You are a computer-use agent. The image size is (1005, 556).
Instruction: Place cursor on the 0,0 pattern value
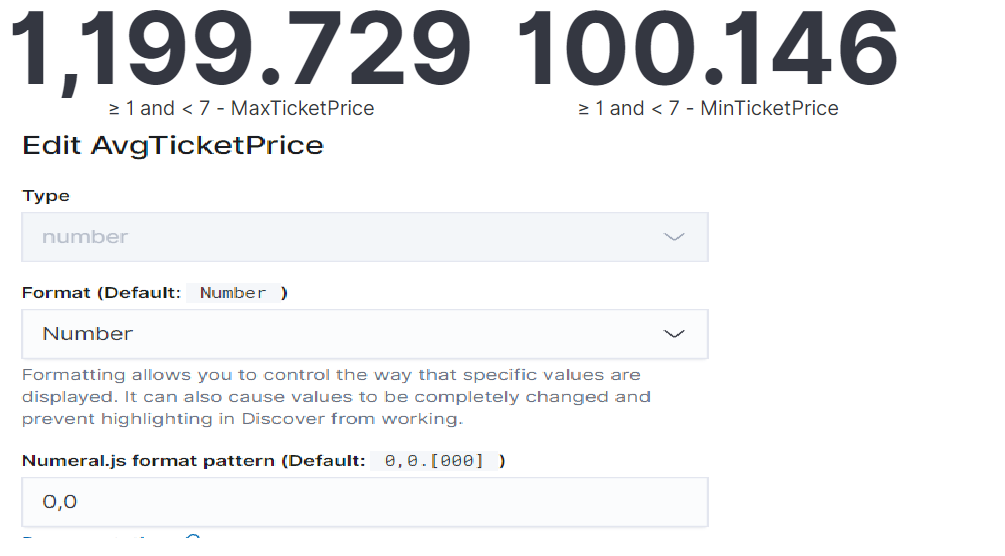[x=60, y=502]
